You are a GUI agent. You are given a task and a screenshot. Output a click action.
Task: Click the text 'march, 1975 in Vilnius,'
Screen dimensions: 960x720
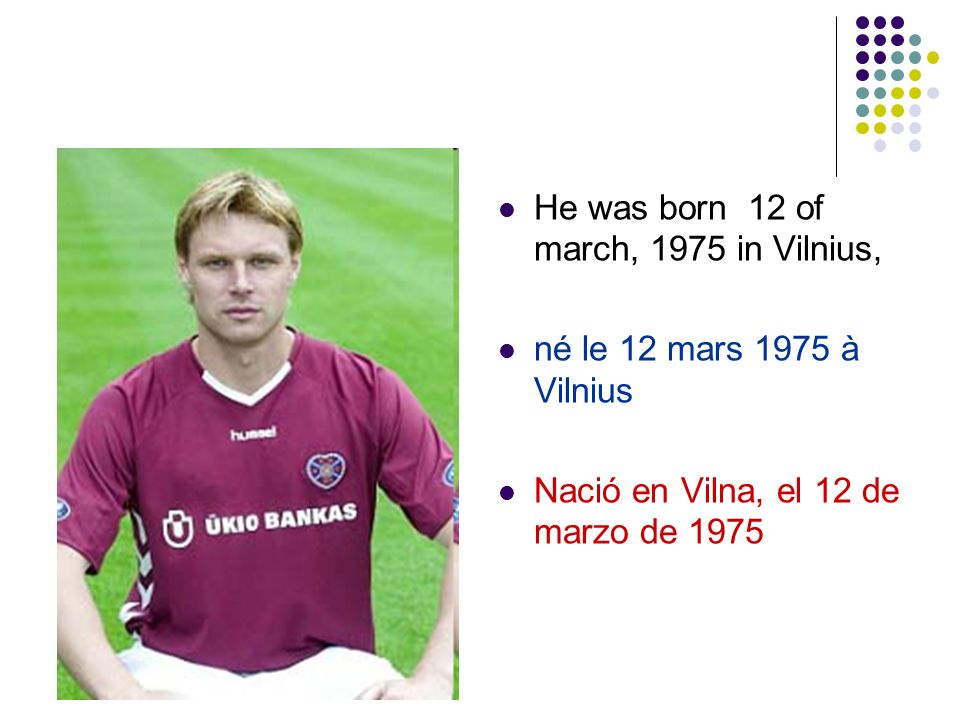tap(707, 249)
